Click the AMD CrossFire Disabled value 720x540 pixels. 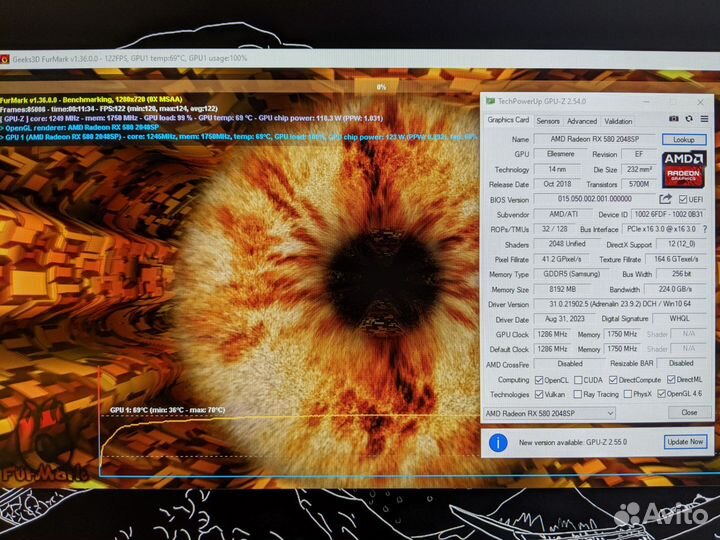[x=570, y=364]
